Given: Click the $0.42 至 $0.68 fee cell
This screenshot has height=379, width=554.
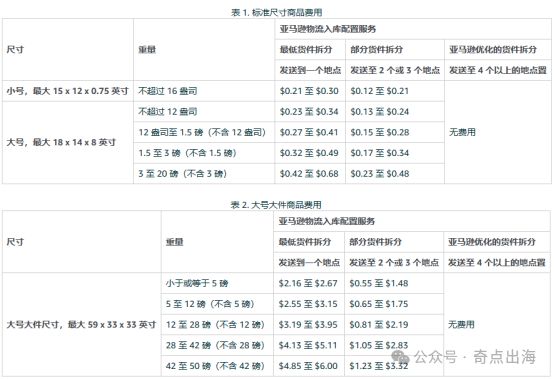Looking at the screenshot, I should pos(309,174).
